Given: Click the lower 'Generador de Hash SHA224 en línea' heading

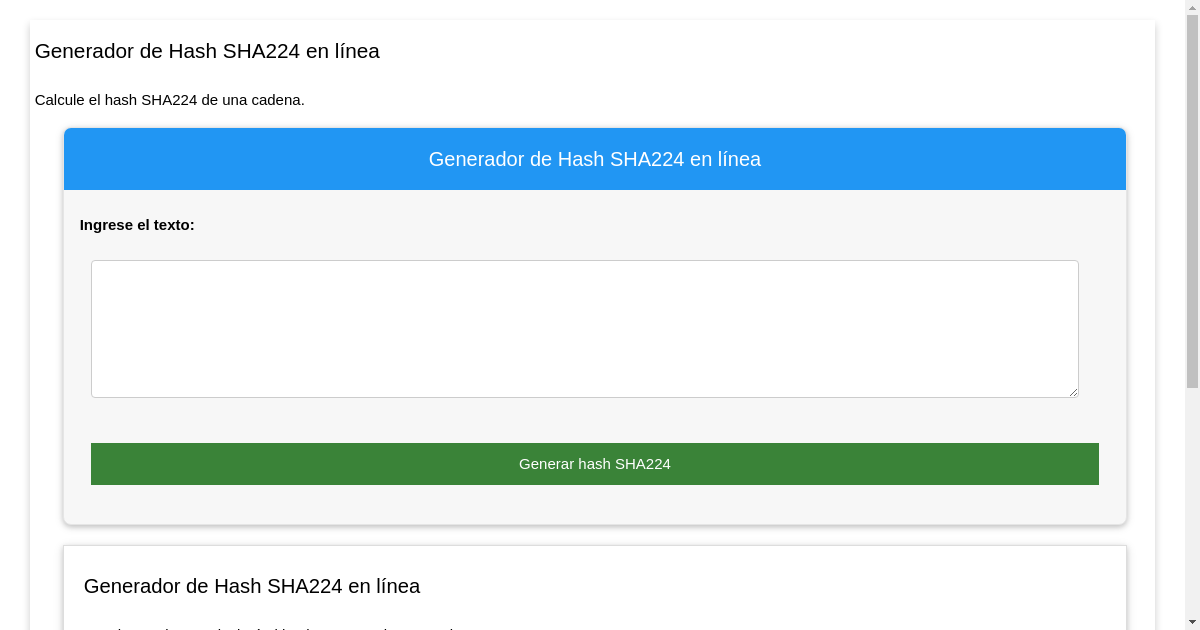Looking at the screenshot, I should point(252,586).
